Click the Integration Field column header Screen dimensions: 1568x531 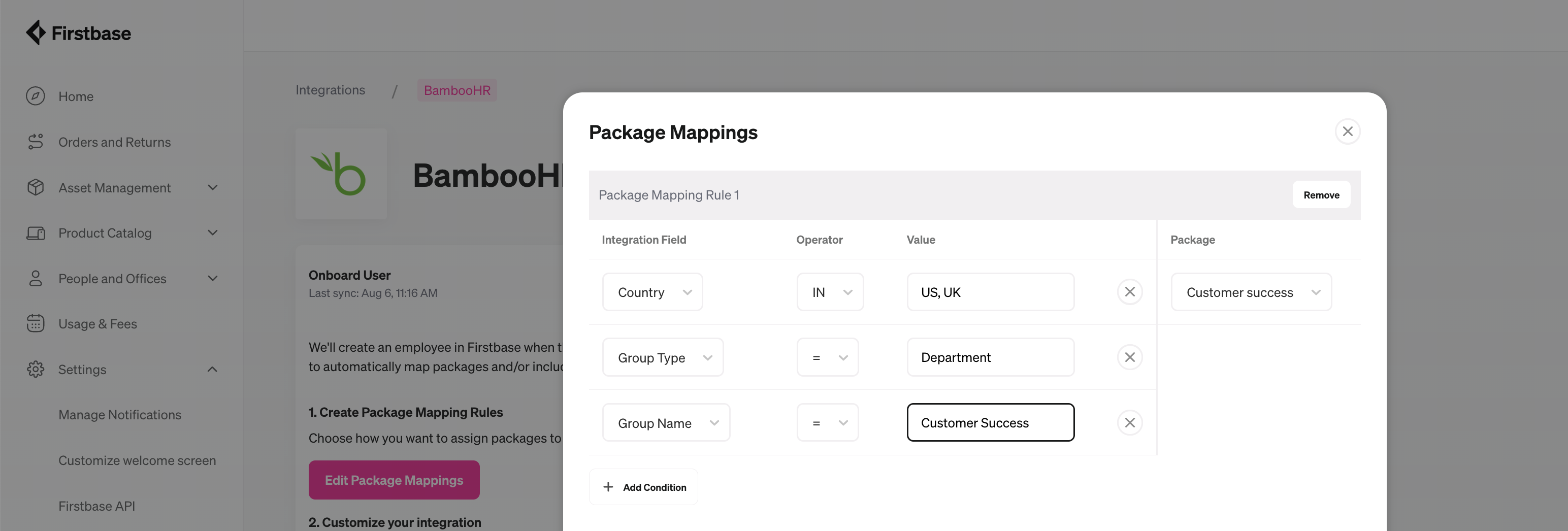click(x=644, y=240)
